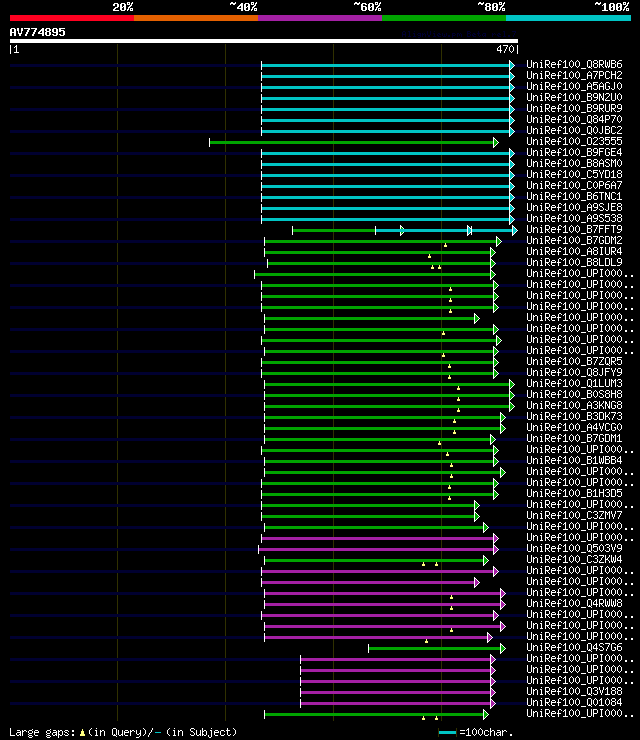Screen dimensions: 640x740
Task: Select the UniRef100_A5AGJ0 hit label
Action: pyautogui.click(x=574, y=86)
